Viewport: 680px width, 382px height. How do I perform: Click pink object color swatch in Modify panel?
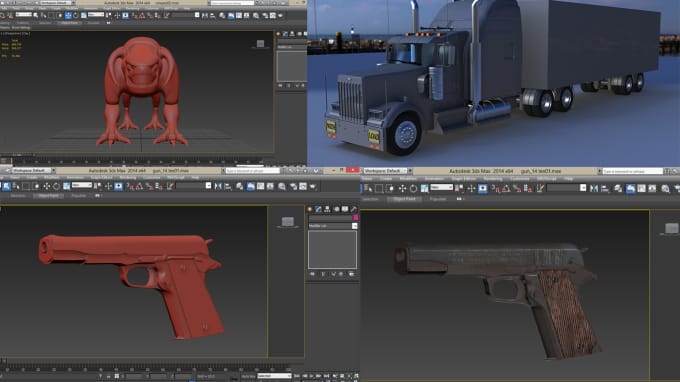[x=356, y=217]
